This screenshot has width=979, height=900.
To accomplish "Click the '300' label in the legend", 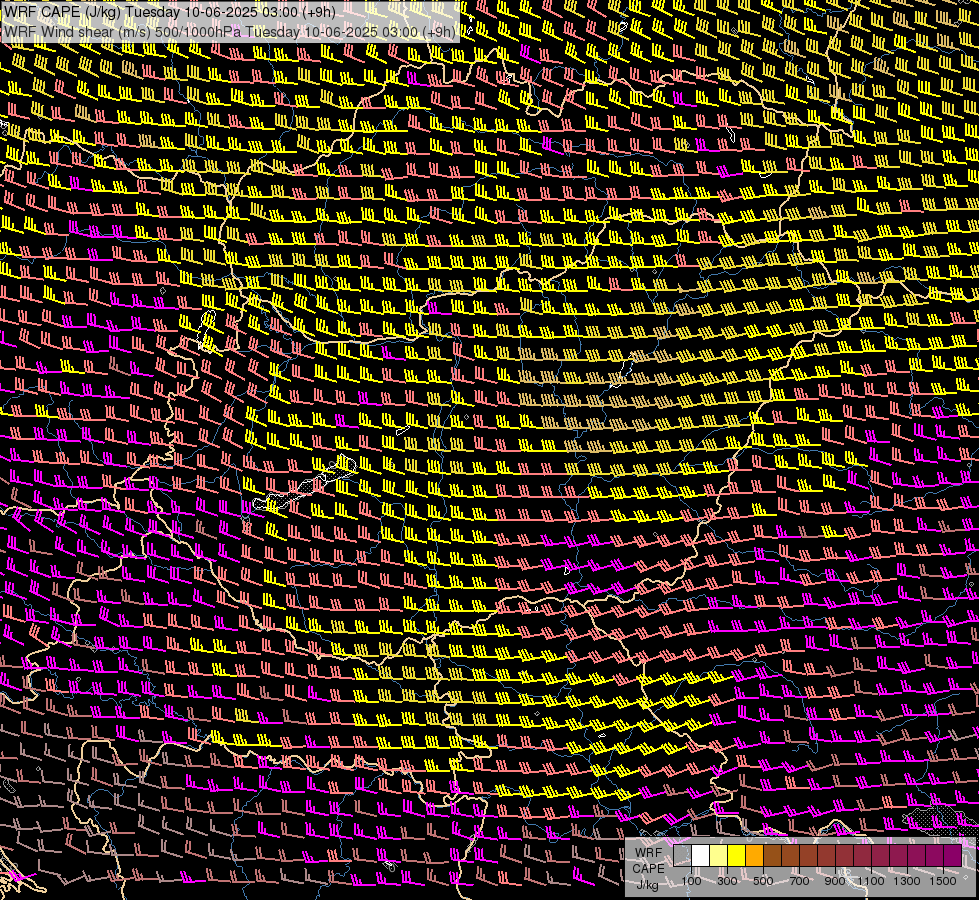I will [727, 881].
